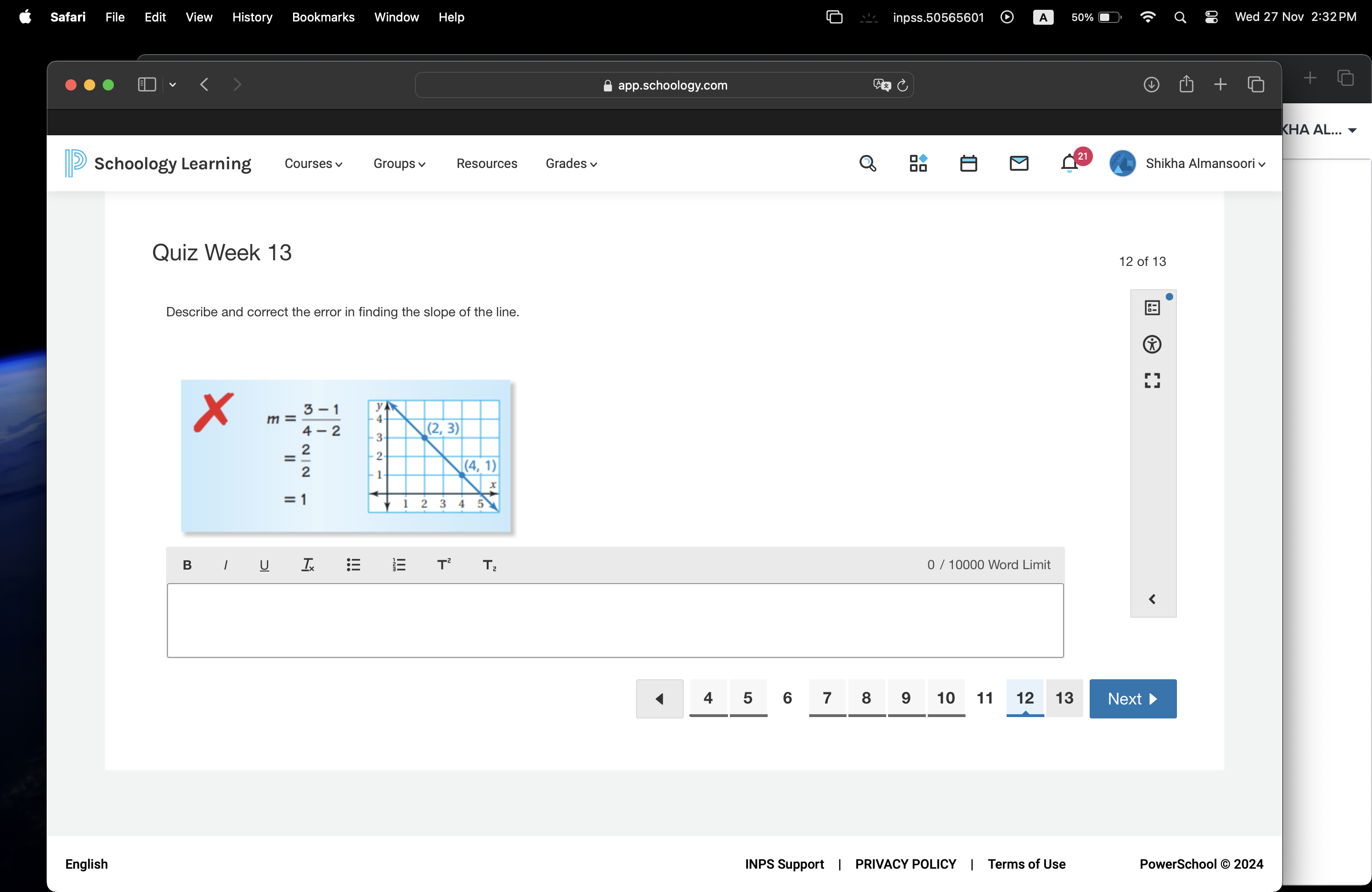Expand the Groups dropdown menu
This screenshot has height=892, width=1372.
(399, 163)
